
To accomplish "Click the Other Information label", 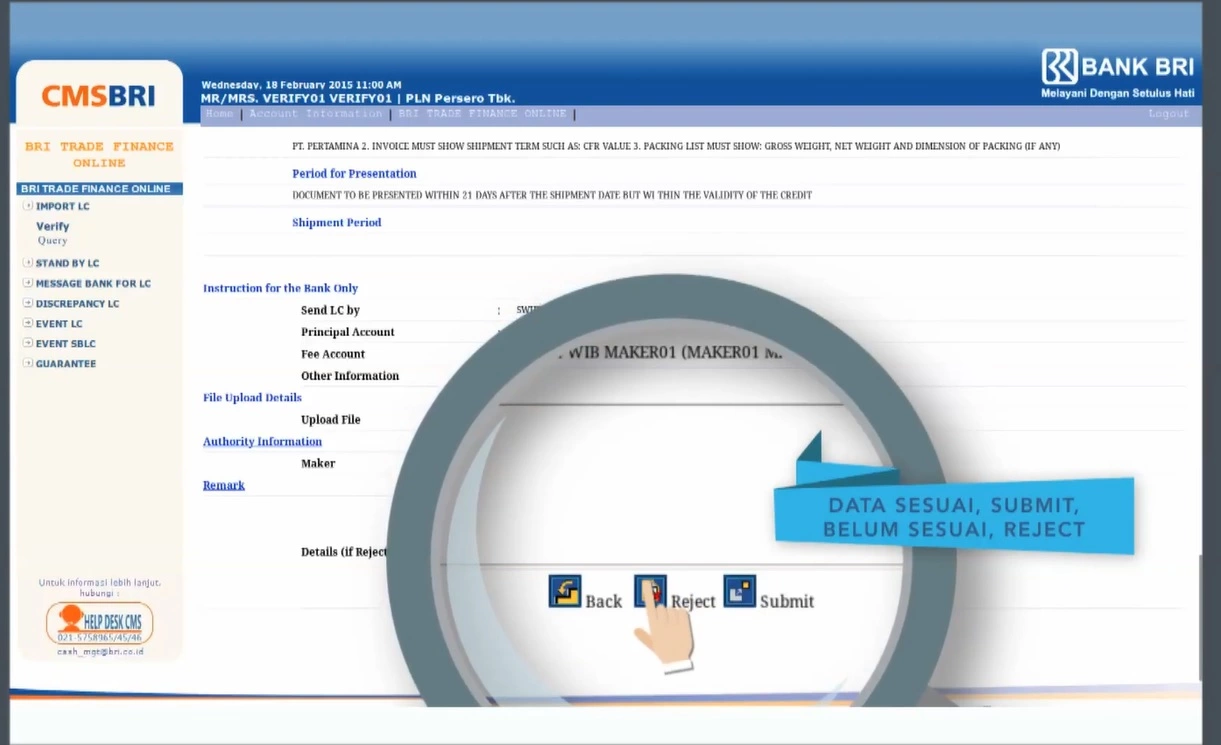I will [x=350, y=376].
